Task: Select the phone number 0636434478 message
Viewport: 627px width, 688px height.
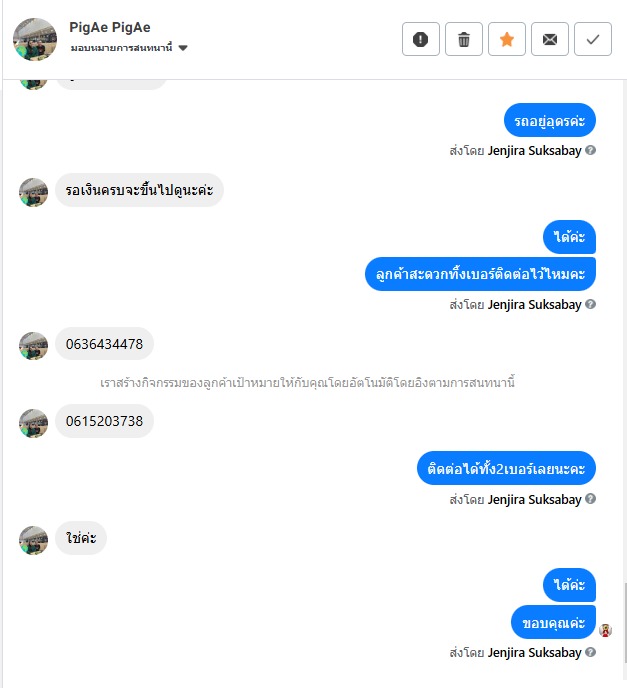Action: click(104, 344)
